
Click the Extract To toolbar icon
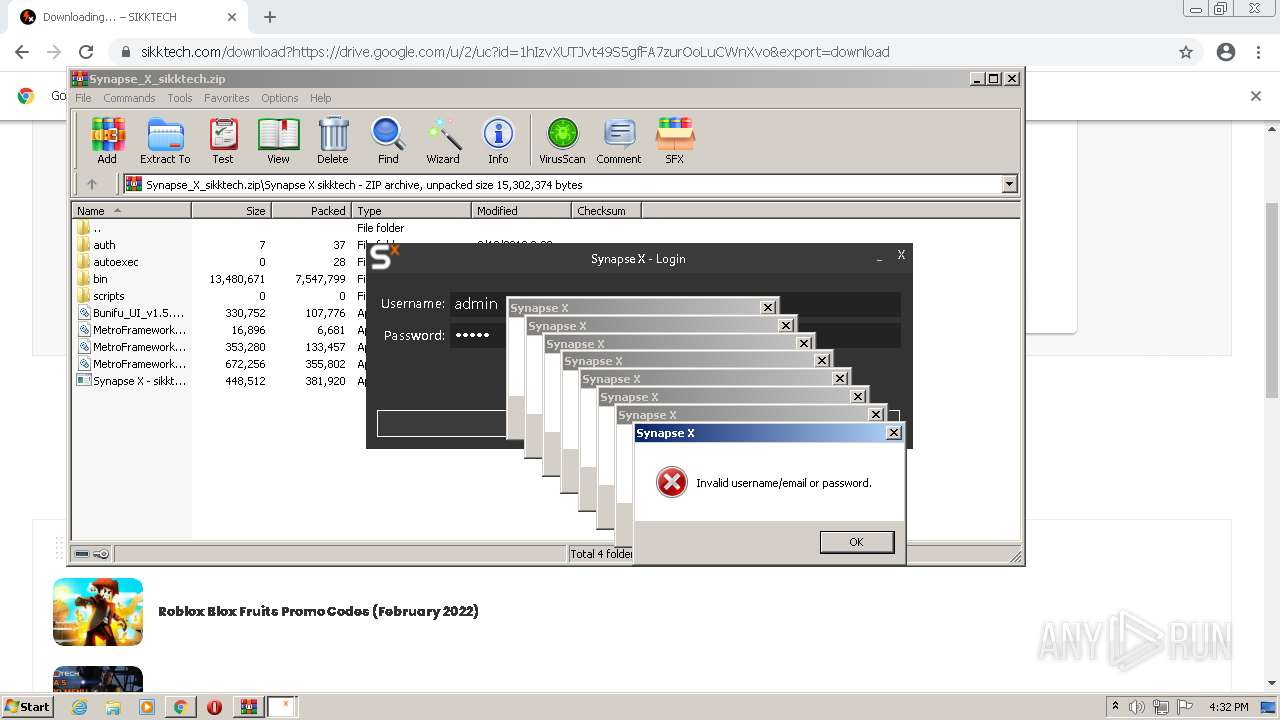tap(165, 140)
